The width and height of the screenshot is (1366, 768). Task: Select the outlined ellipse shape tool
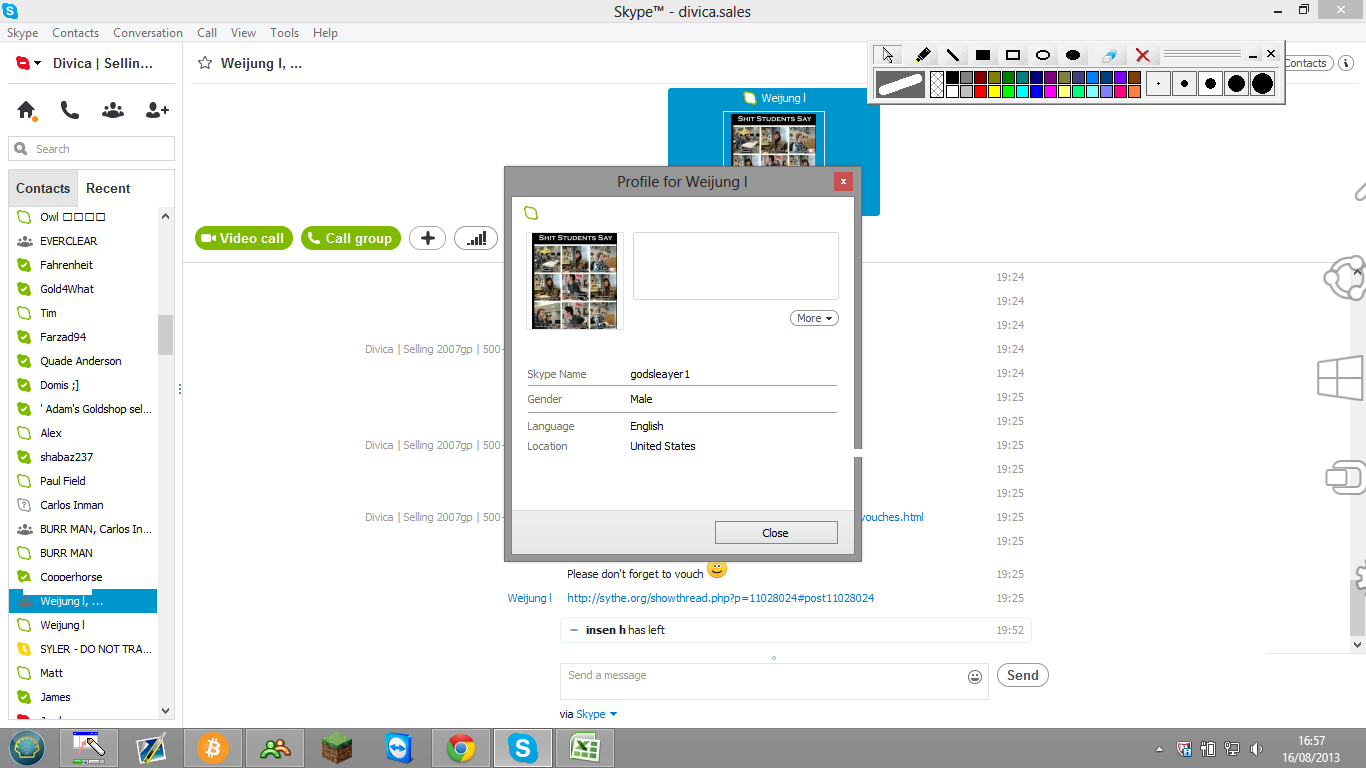coord(1043,55)
